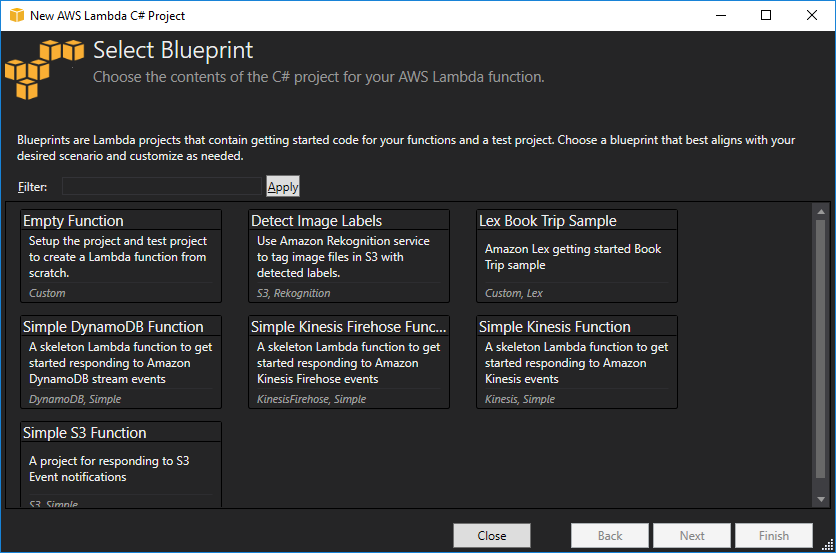Click the small AWS title bar icon
The width and height of the screenshot is (836, 553).
click(16, 16)
